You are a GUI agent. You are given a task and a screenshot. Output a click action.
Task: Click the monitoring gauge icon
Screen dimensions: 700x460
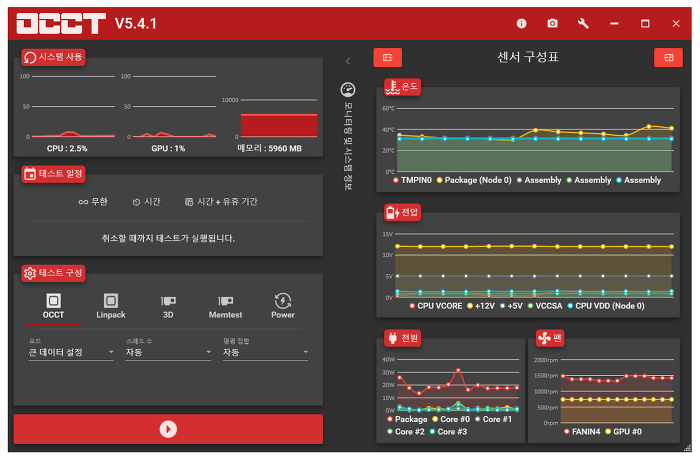click(x=348, y=90)
